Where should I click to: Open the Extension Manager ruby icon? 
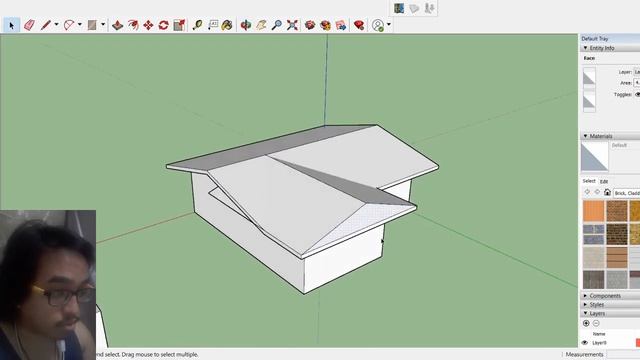[x=359, y=25]
